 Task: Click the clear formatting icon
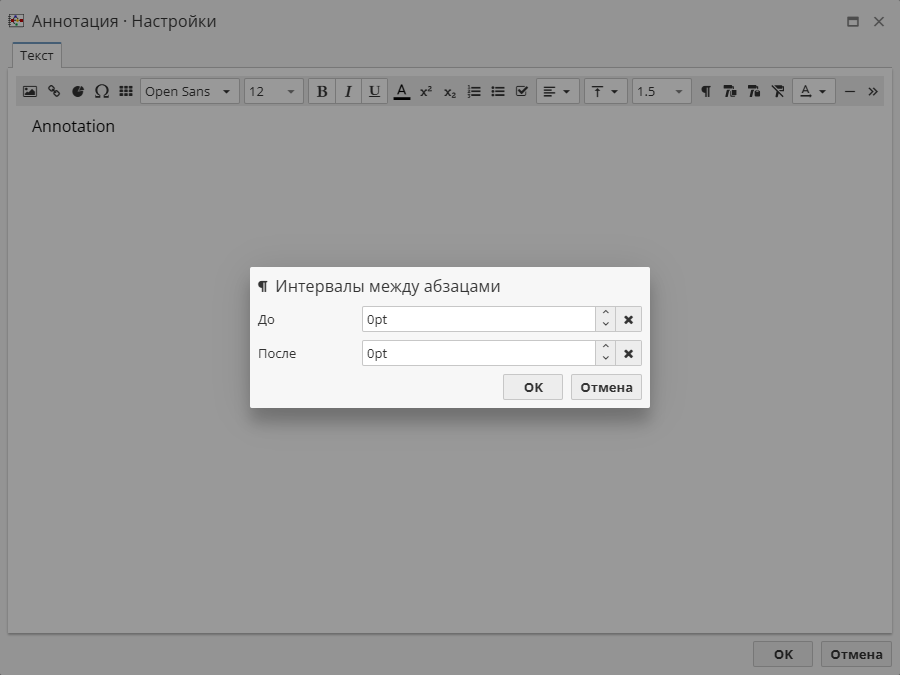(x=778, y=91)
